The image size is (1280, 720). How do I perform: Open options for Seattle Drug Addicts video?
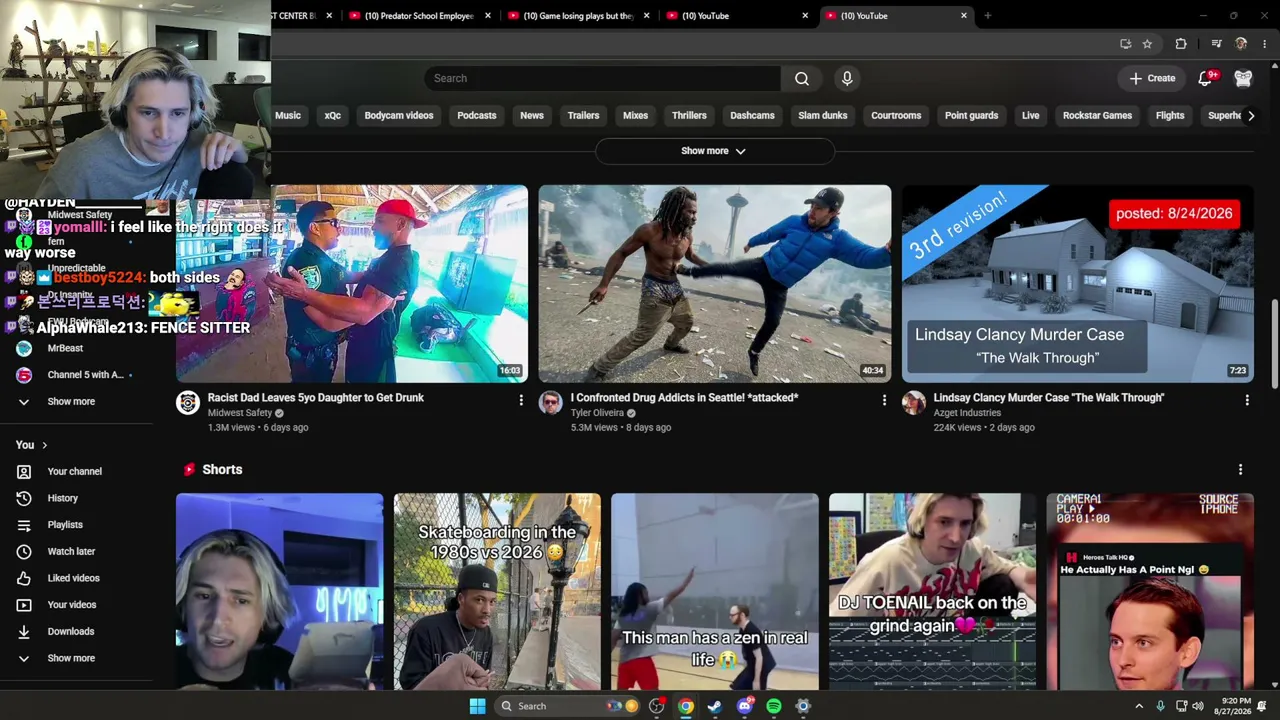pyautogui.click(x=884, y=400)
